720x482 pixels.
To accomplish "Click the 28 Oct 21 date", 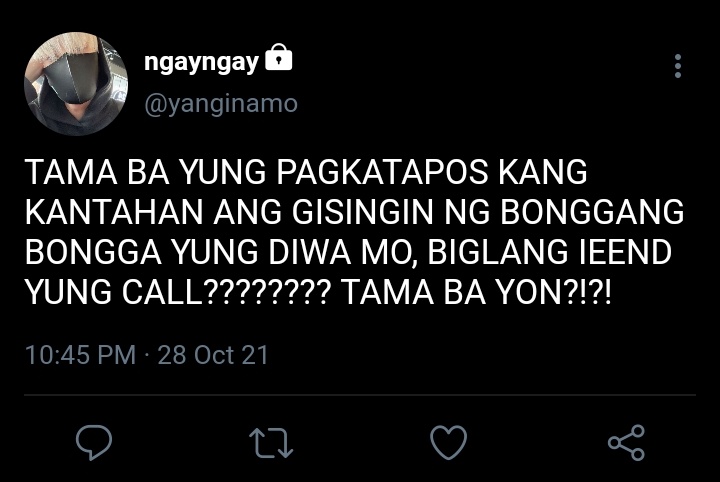I will pos(213,355).
